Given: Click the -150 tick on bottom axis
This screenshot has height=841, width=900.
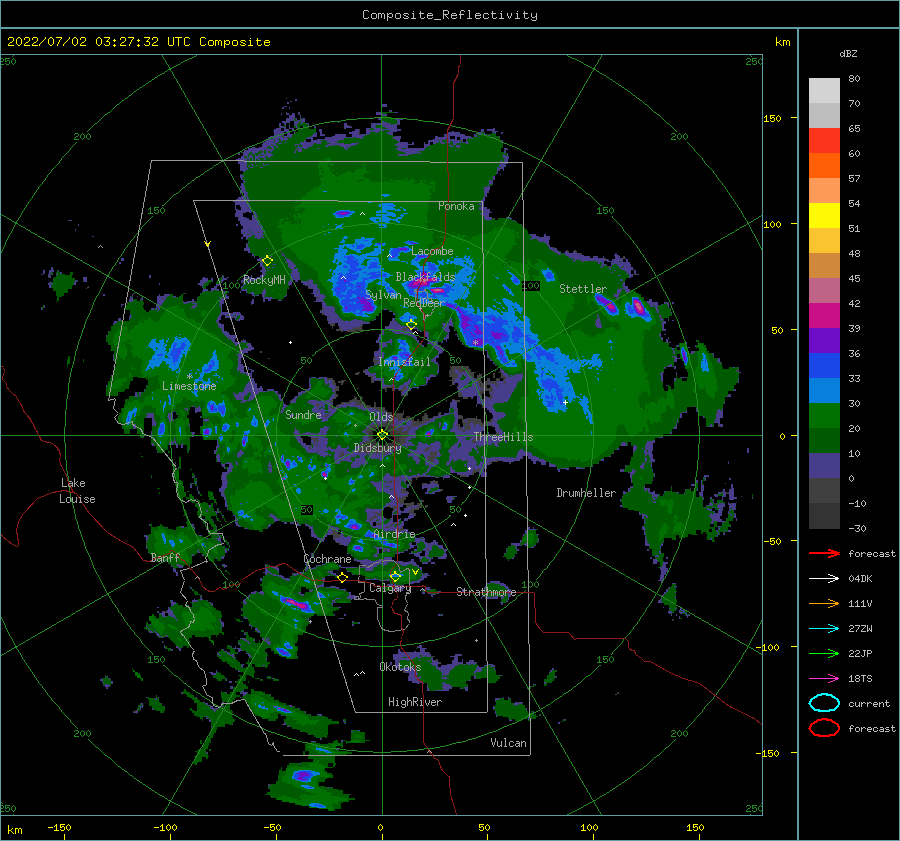Looking at the screenshot, I should point(59,827).
